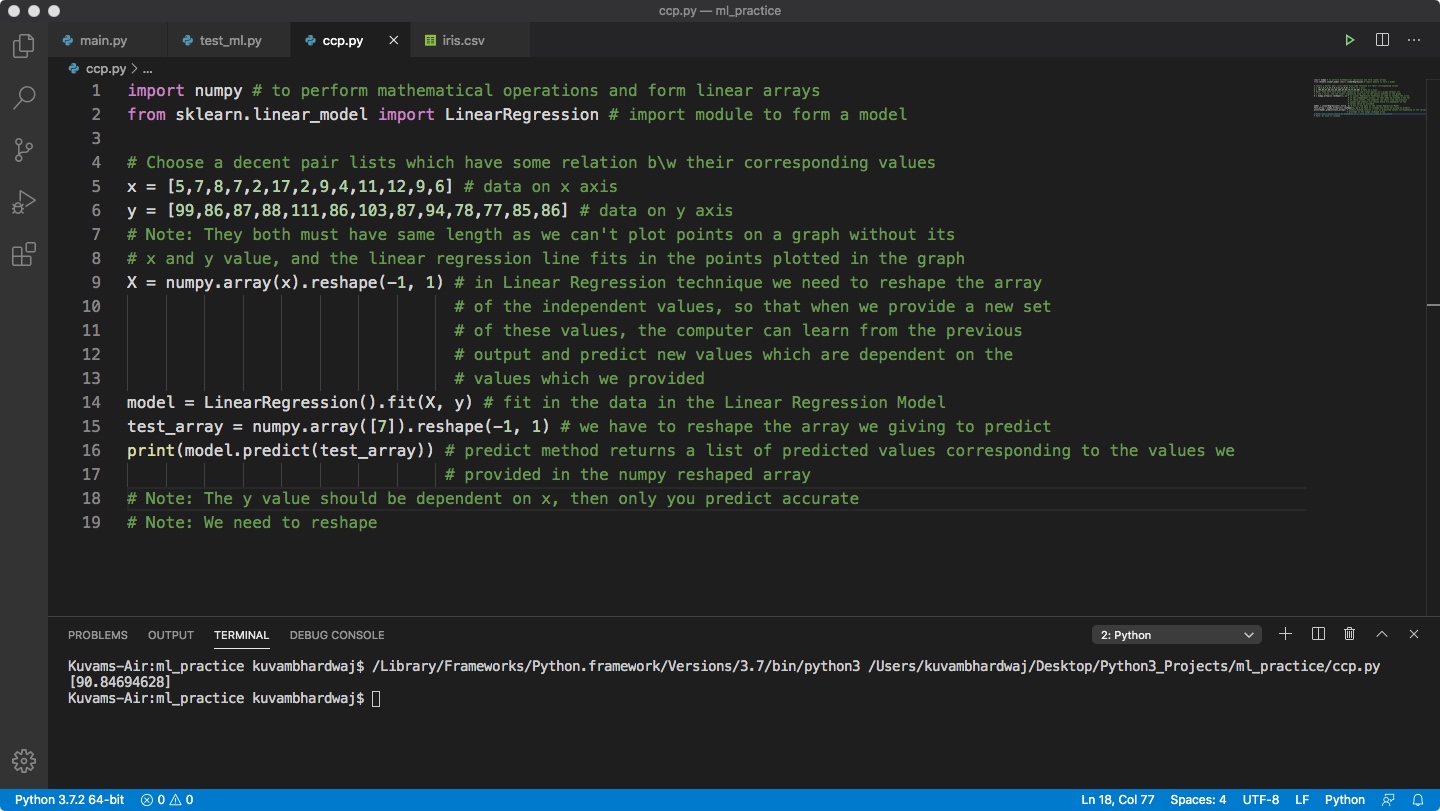This screenshot has width=1440, height=811.
Task: Change language mode via 'Python' in status bar
Action: (x=1345, y=799)
